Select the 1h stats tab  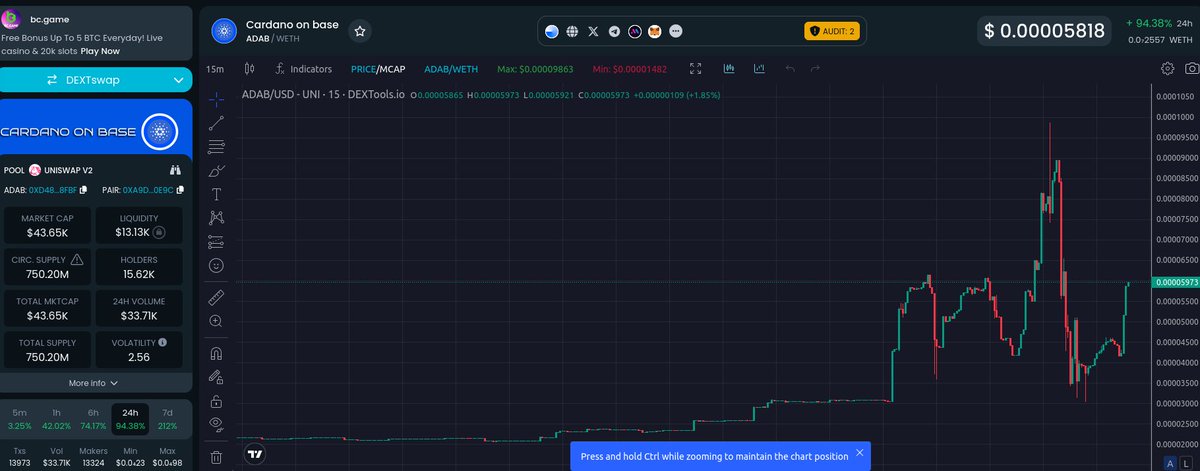tap(56, 418)
